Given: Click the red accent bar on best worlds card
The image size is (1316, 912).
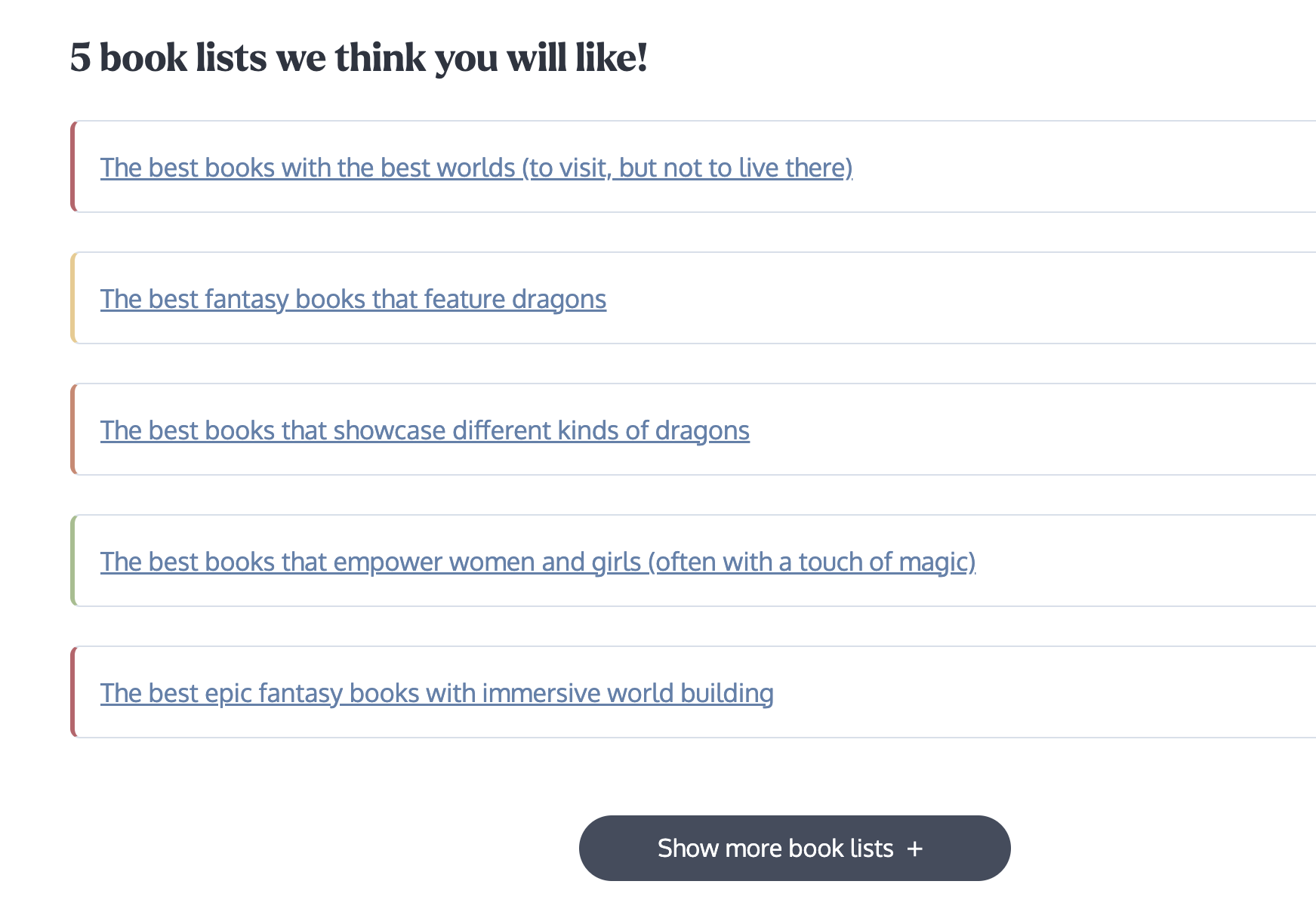Looking at the screenshot, I should pos(74,166).
